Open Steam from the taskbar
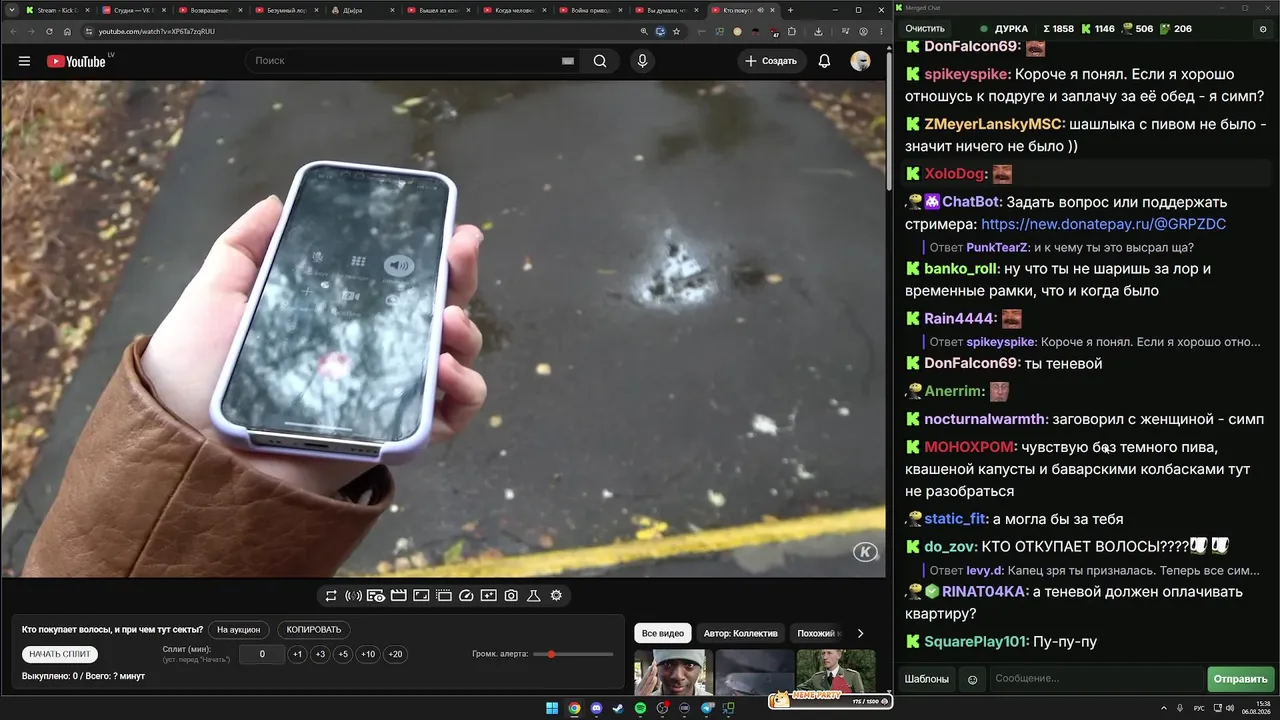 618,709
